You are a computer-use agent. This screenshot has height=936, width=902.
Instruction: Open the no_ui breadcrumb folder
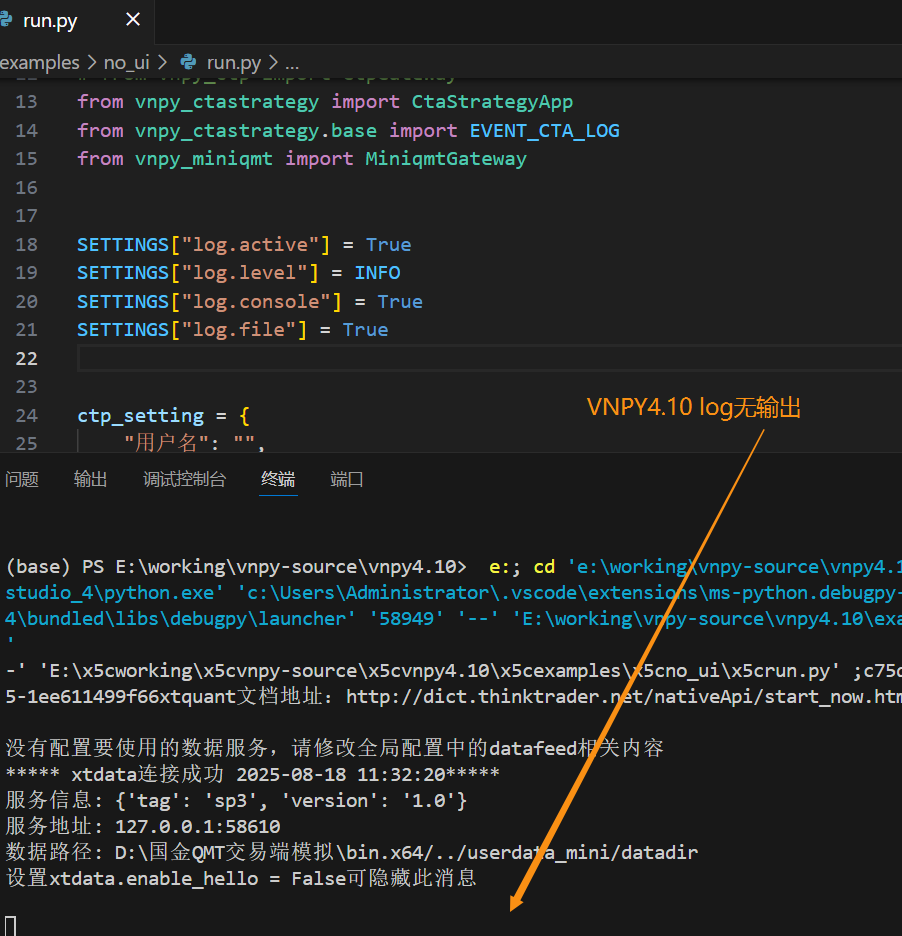(127, 62)
